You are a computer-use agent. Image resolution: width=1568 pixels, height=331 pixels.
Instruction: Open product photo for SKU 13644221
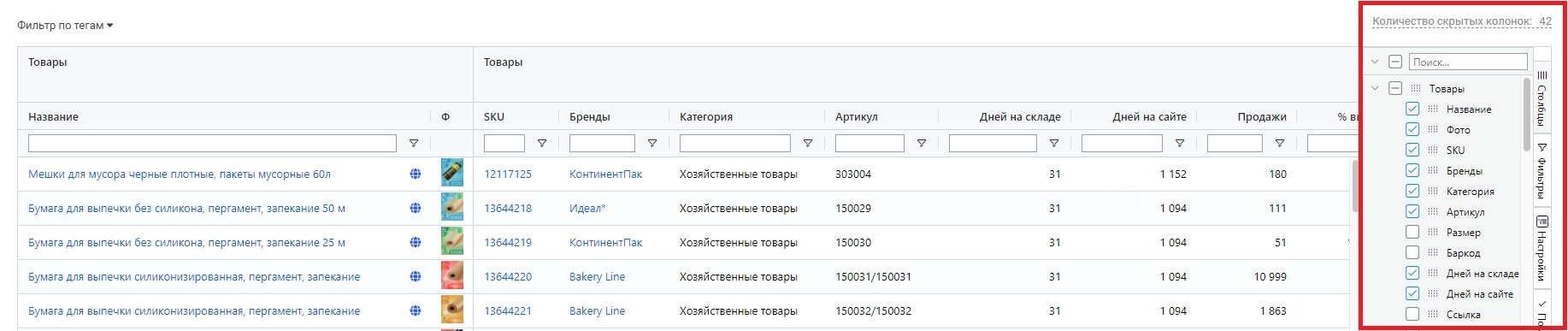pos(452,310)
